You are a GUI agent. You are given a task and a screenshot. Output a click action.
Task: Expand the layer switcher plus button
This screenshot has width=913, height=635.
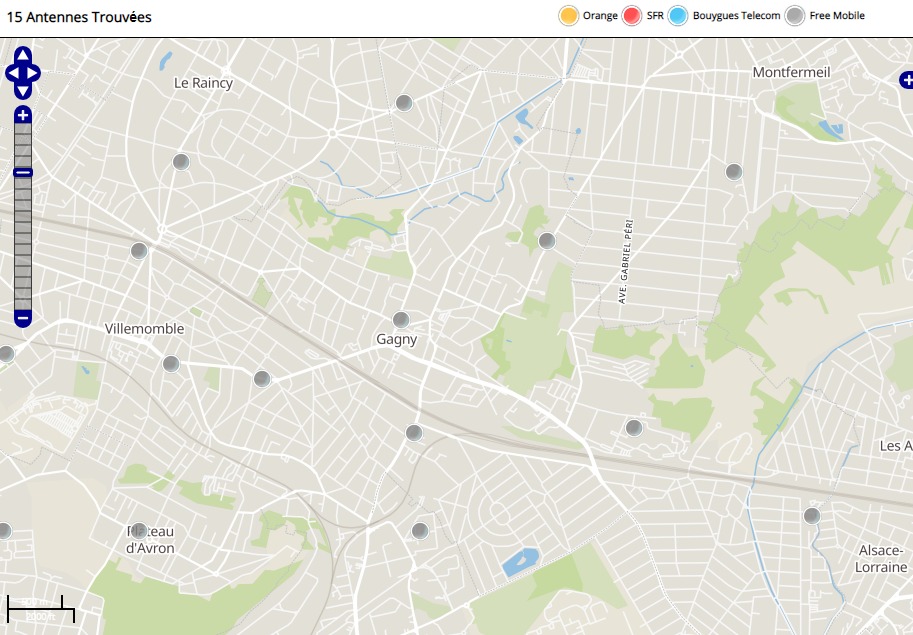pos(905,79)
